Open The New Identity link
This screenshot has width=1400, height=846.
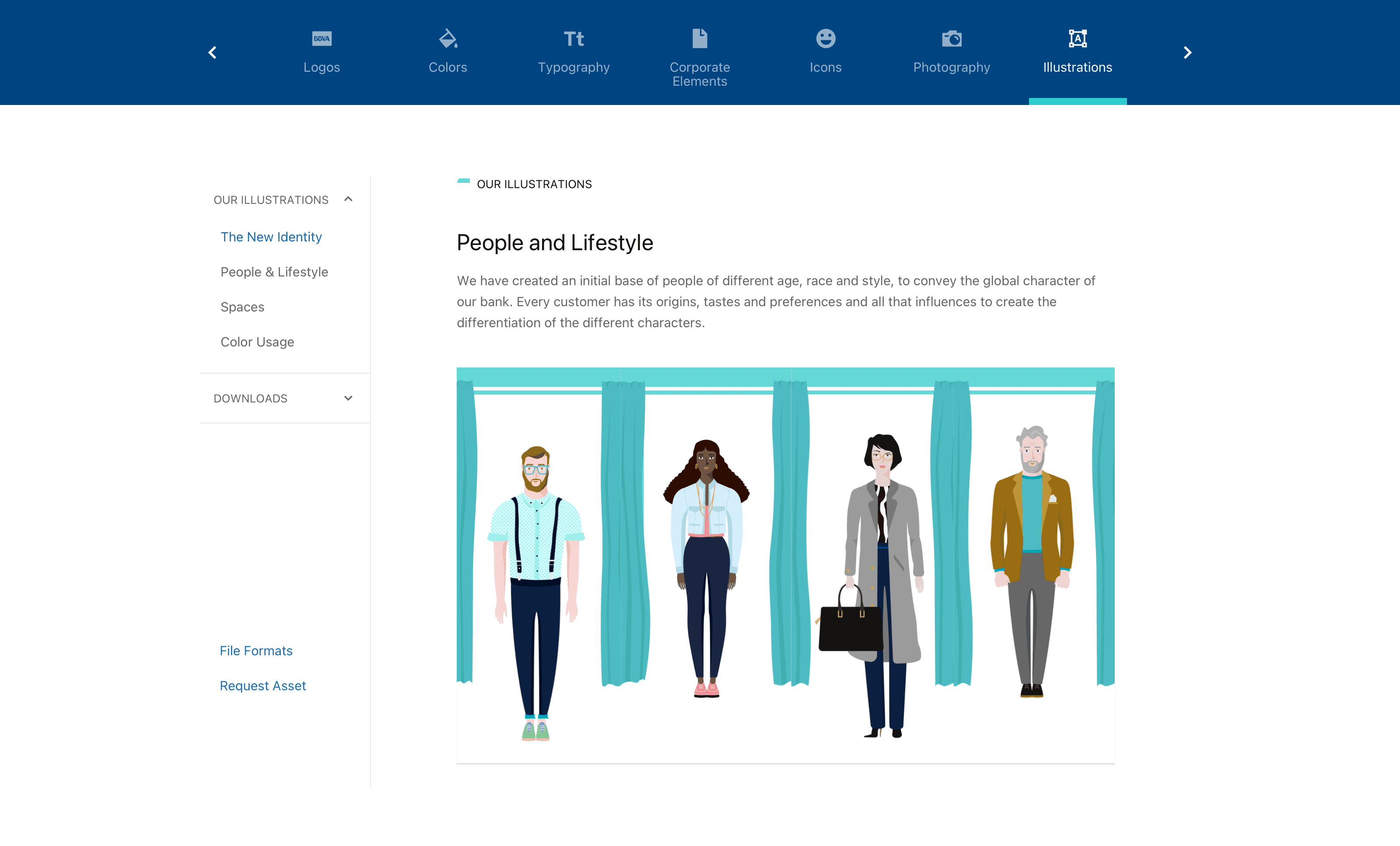[271, 237]
